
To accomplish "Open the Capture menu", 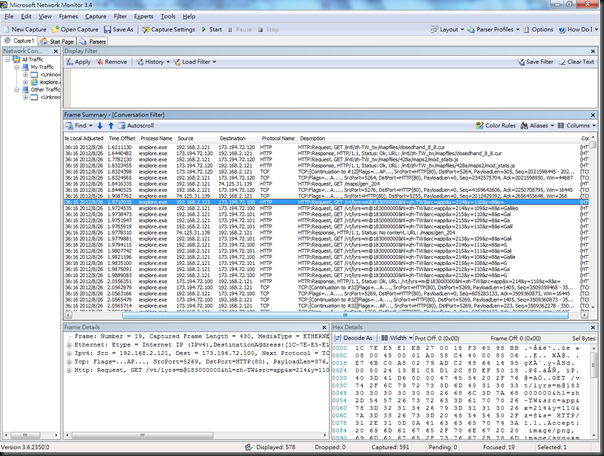I will [x=96, y=17].
